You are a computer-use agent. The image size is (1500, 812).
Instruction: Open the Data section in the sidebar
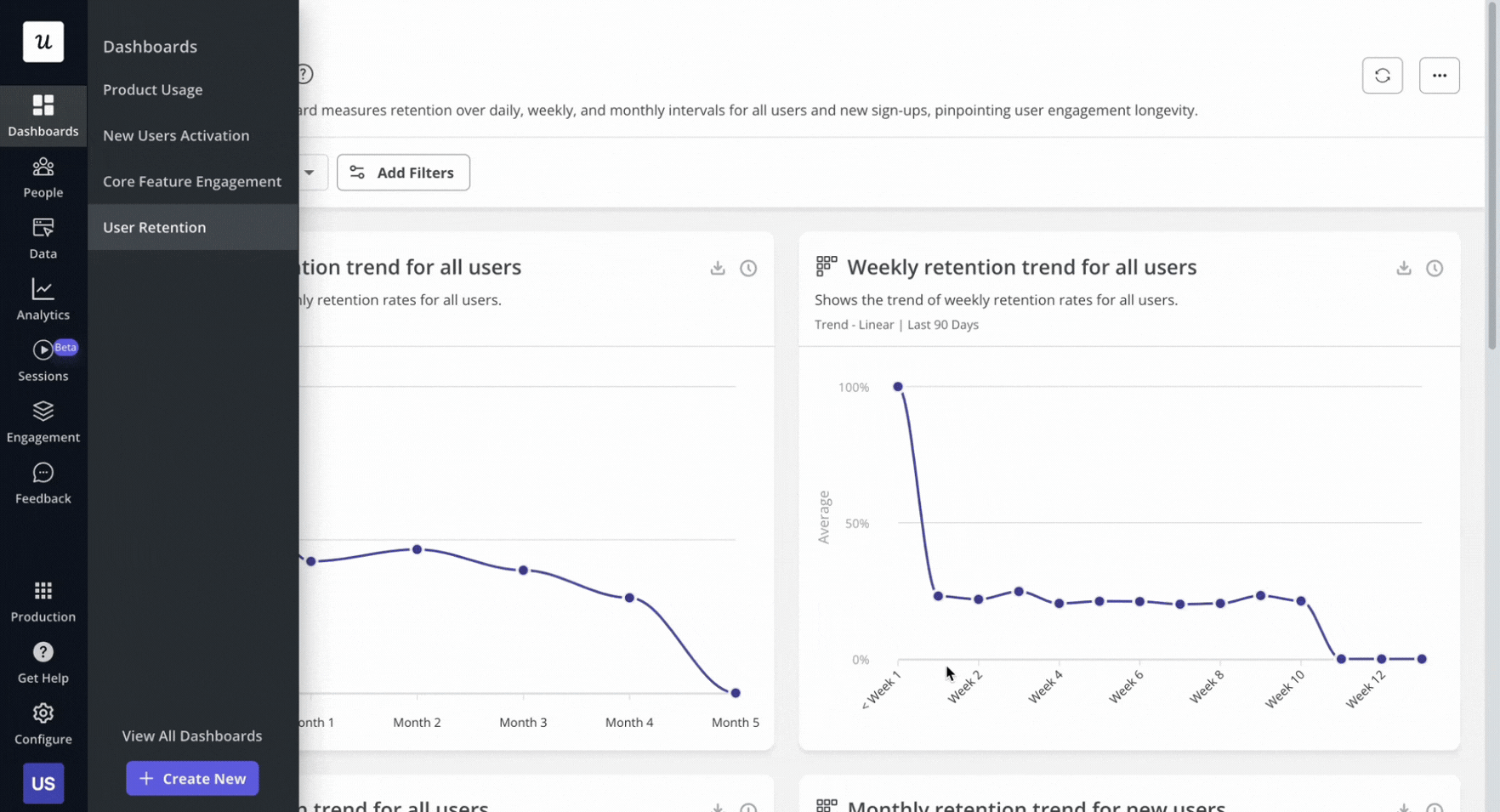click(43, 239)
